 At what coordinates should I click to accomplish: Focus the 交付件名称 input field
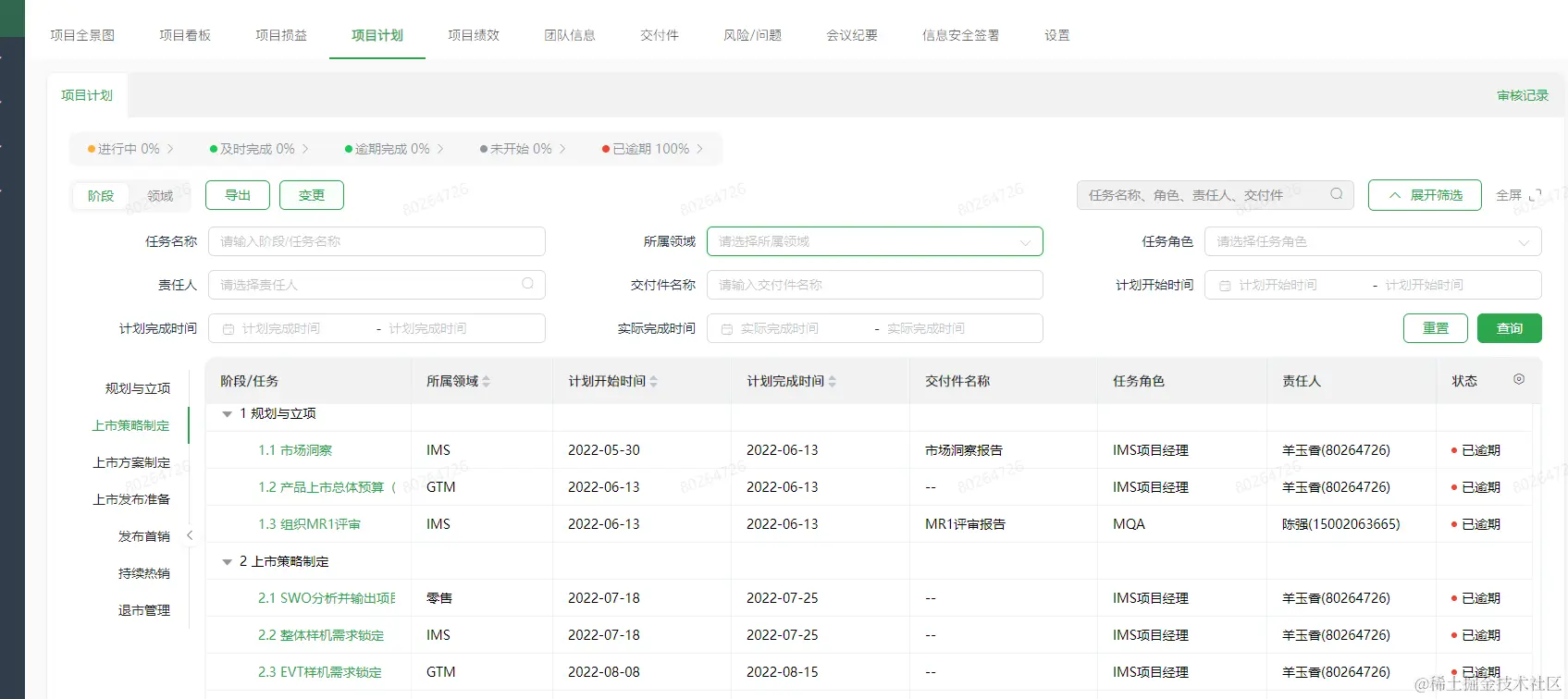(x=874, y=285)
